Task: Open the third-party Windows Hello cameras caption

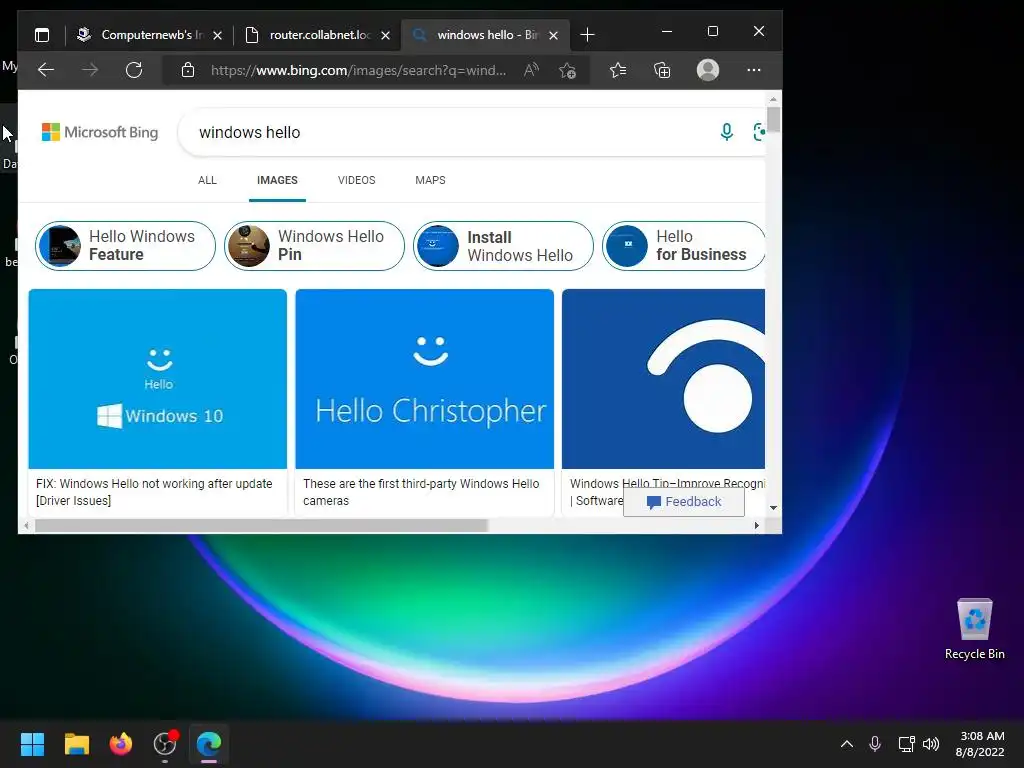Action: click(x=421, y=492)
